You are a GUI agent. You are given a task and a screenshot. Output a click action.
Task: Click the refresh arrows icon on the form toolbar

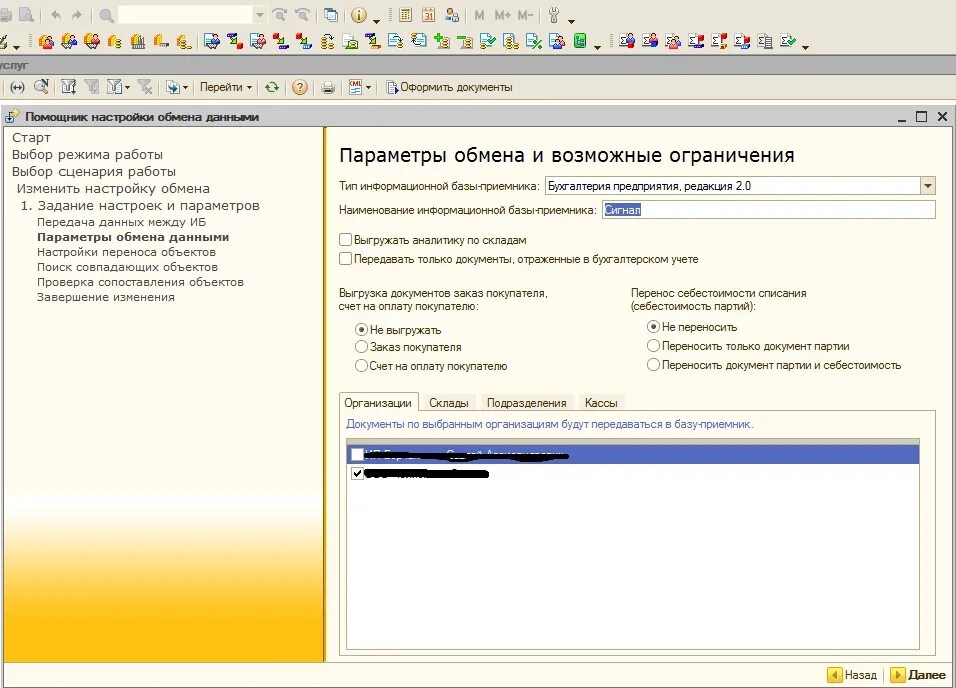point(272,87)
